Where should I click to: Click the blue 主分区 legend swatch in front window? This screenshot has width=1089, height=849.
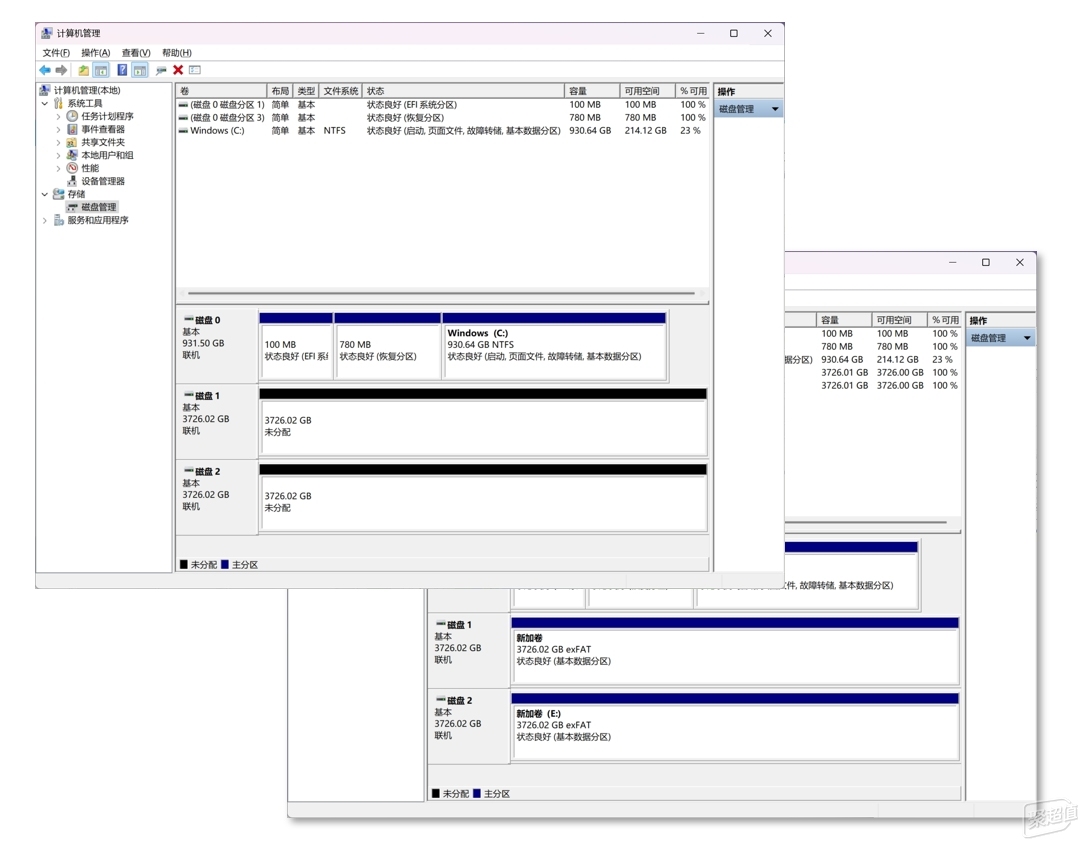pyautogui.click(x=225, y=565)
